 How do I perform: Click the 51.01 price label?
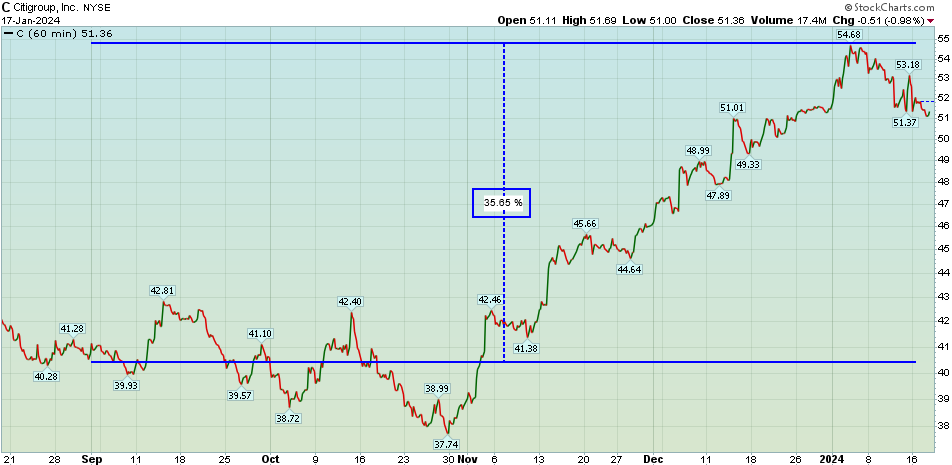click(x=732, y=108)
